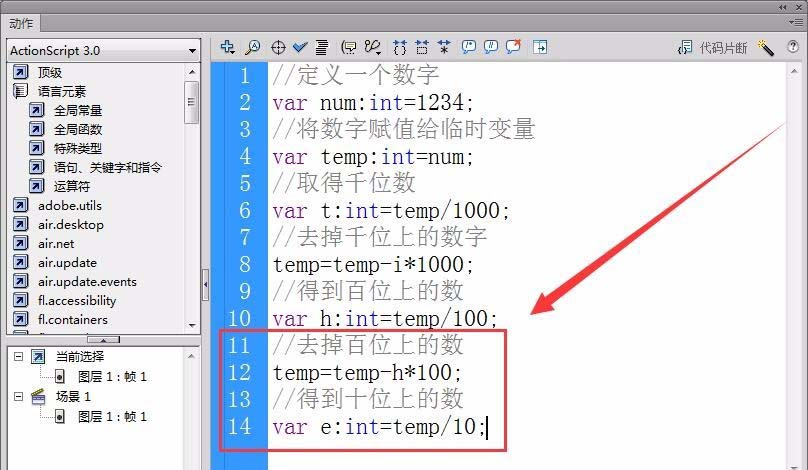Open the air.update.events package
The width and height of the screenshot is (808, 470).
[87, 282]
